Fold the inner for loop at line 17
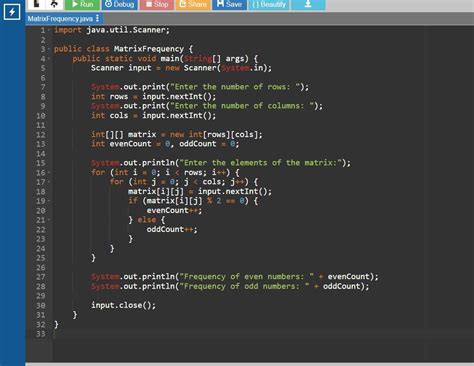 pos(49,182)
